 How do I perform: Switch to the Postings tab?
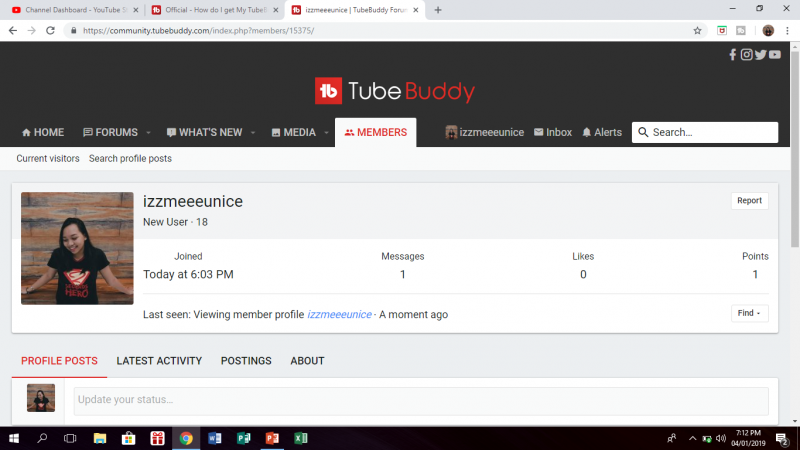[x=246, y=361]
